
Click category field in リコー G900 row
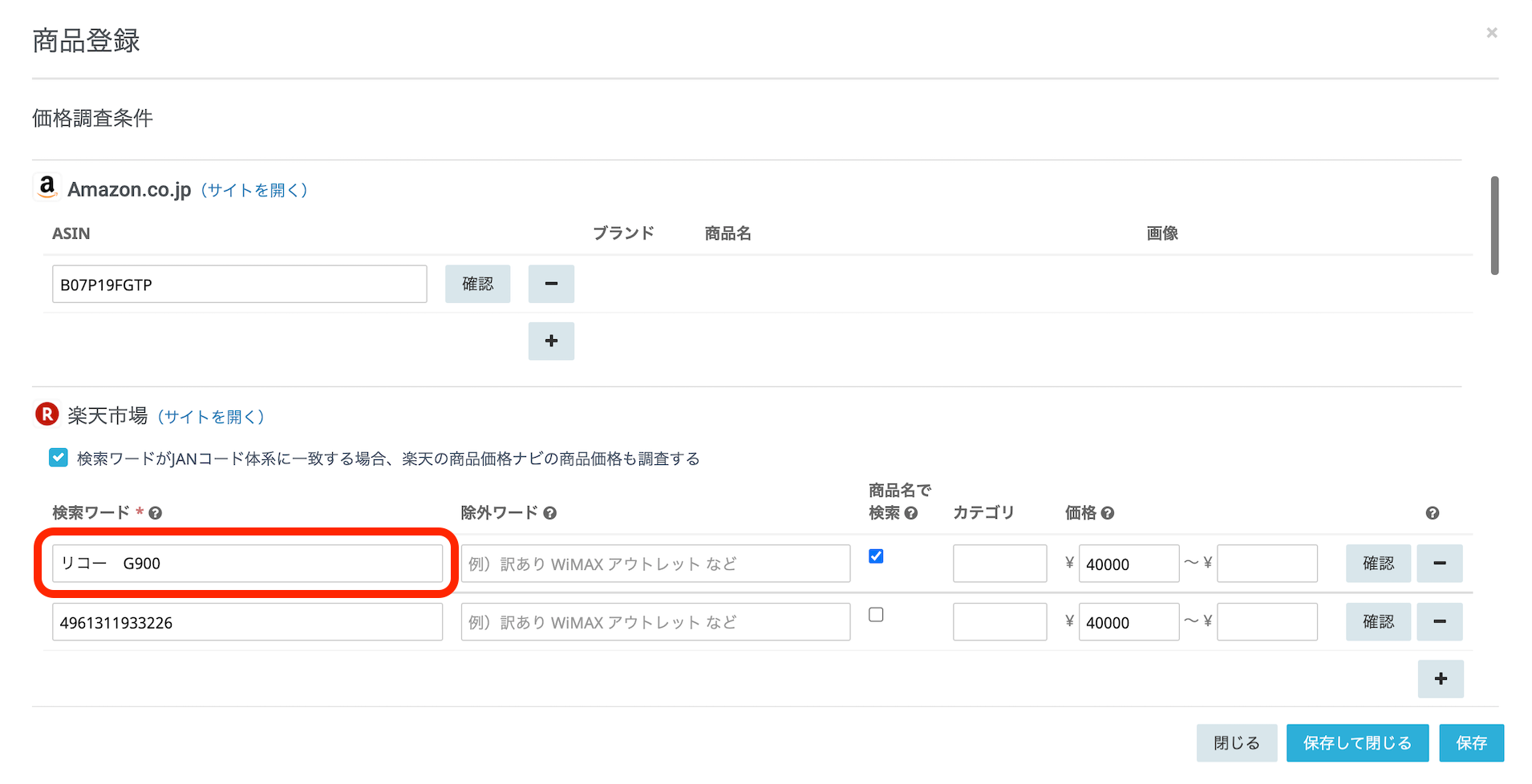(999, 564)
